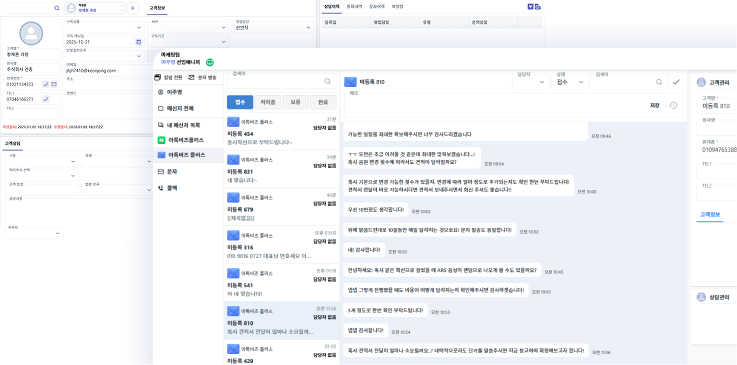
Task: Open the customer selector dropdown at top
Action: [94, 8]
